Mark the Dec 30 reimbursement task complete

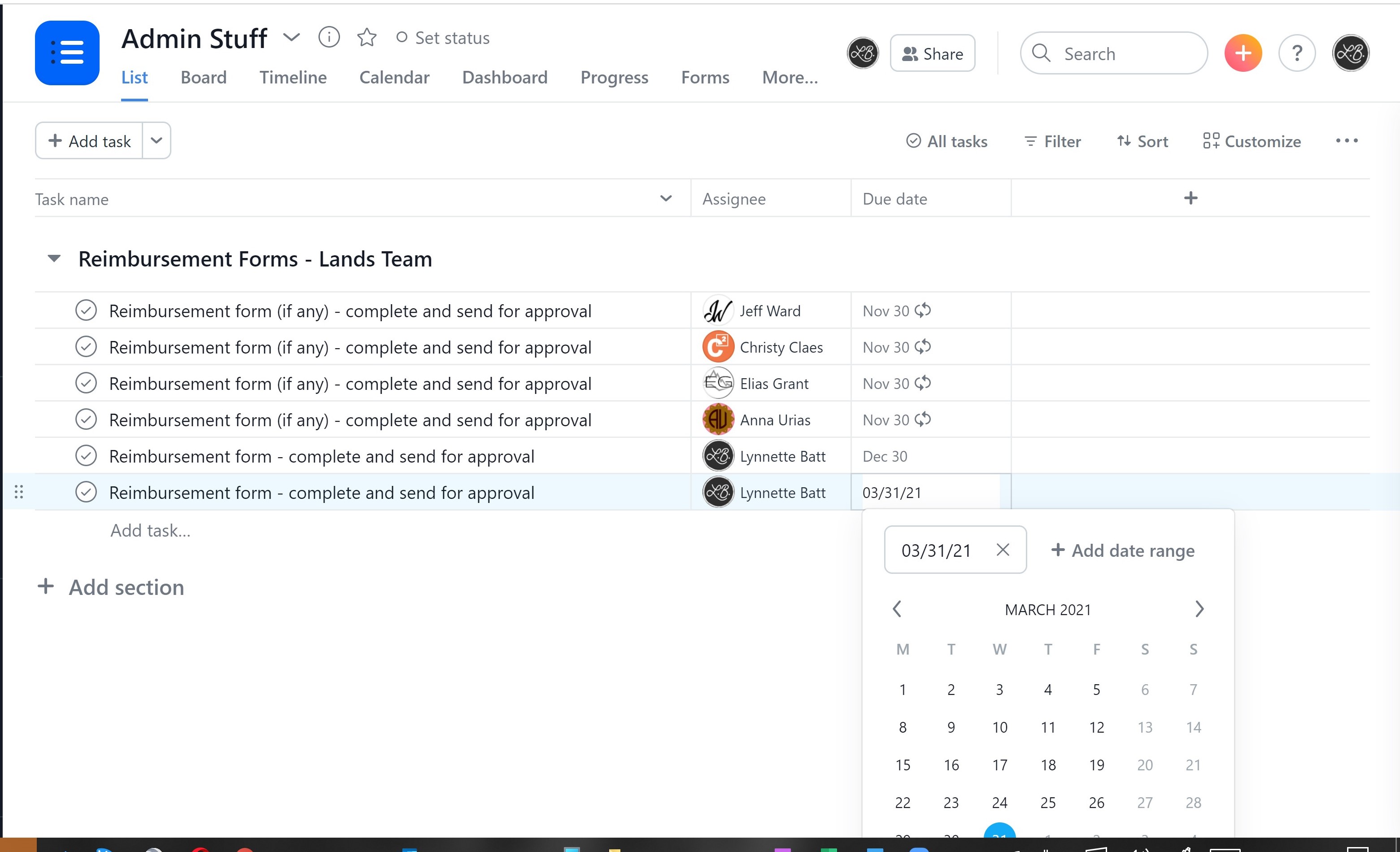86,456
